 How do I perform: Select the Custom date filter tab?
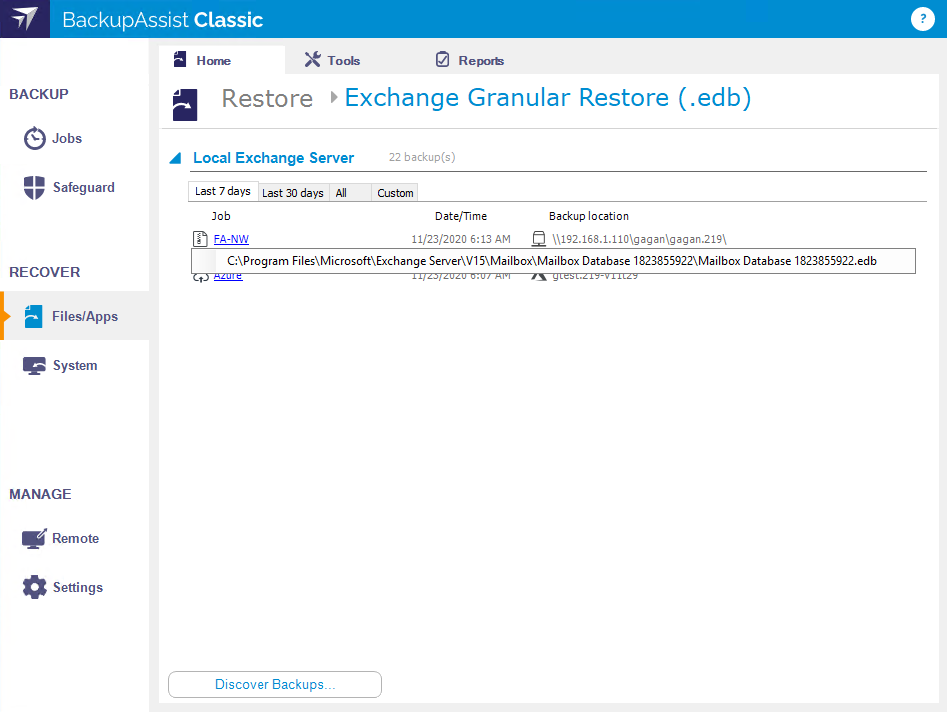coord(395,193)
